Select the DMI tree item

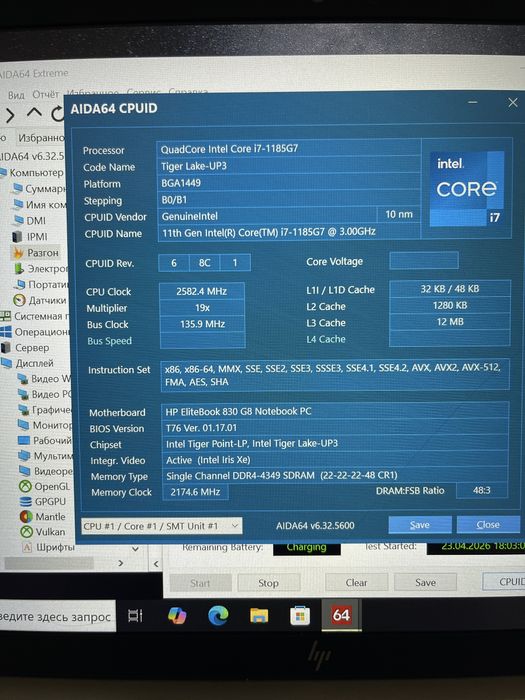[x=36, y=221]
